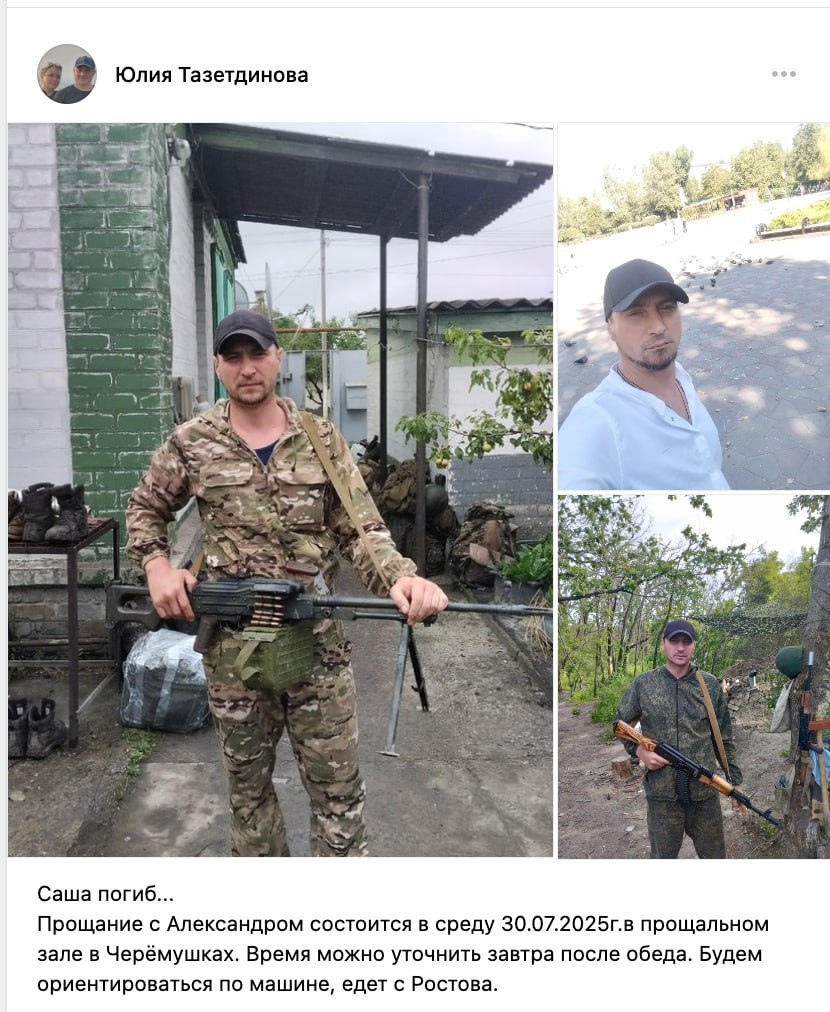Open the selfie photo with white shirt
This screenshot has width=830, height=1012.
pos(694,306)
